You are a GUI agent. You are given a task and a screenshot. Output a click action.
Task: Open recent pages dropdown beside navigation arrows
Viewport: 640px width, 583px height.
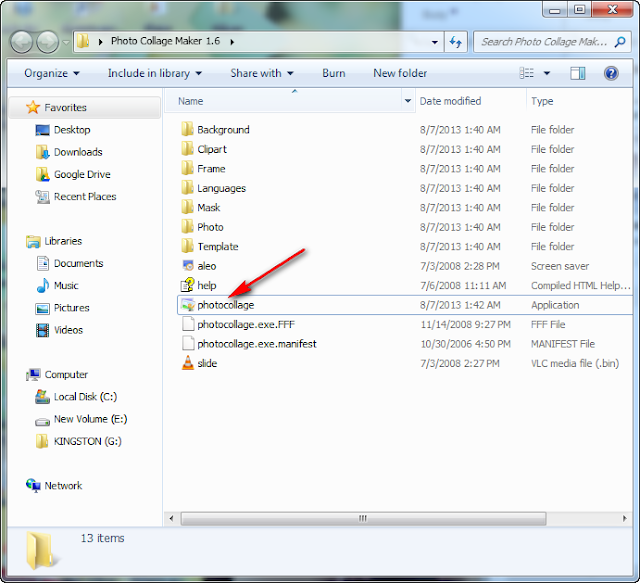66,42
